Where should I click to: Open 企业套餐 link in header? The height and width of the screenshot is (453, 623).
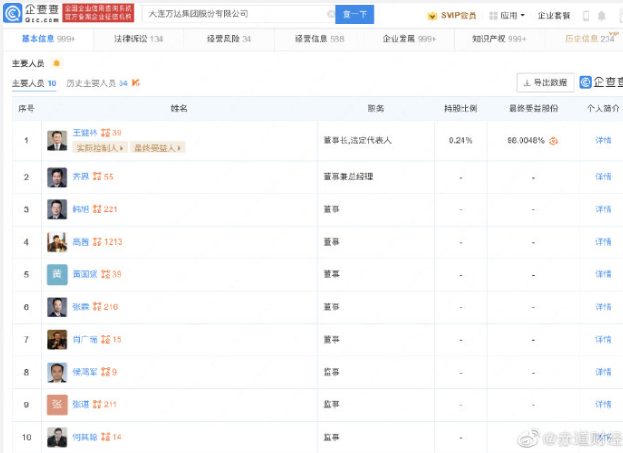tap(554, 15)
